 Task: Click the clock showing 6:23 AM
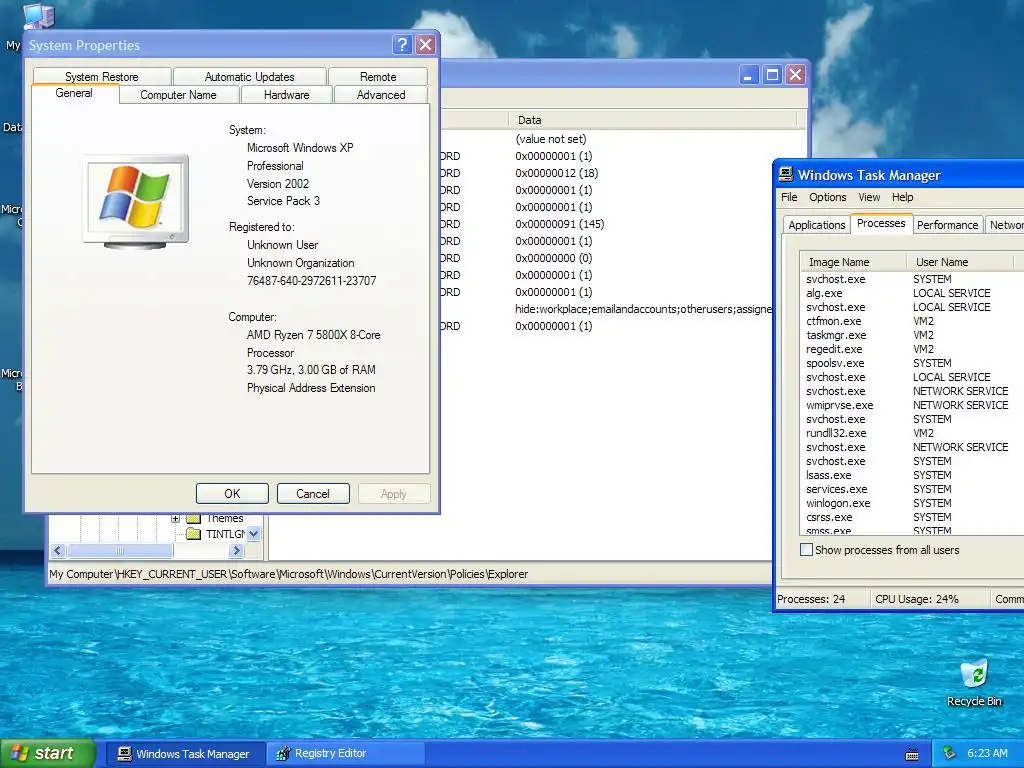(x=987, y=753)
